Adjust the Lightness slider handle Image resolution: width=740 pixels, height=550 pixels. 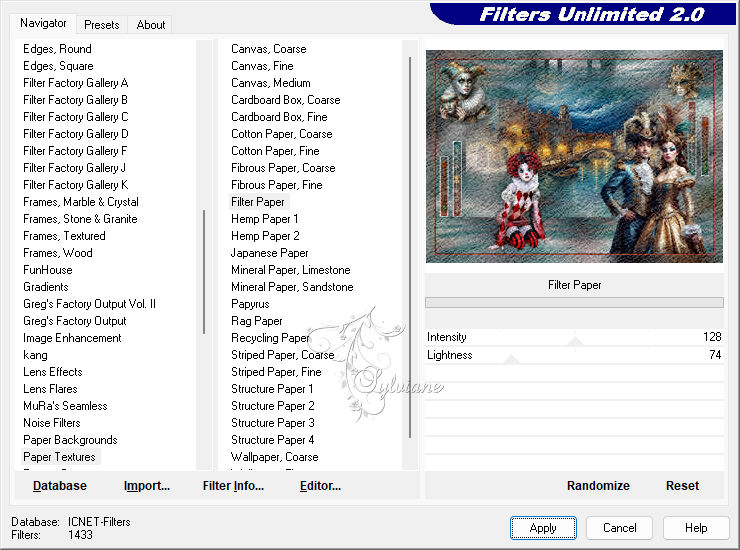pyautogui.click(x=511, y=359)
